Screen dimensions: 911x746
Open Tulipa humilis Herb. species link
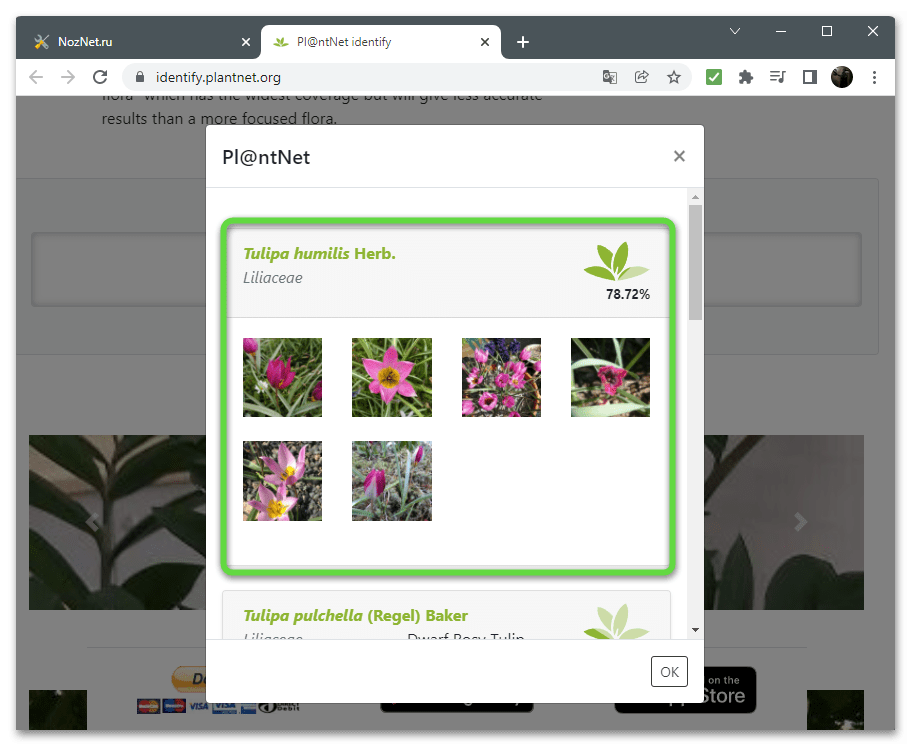click(319, 253)
